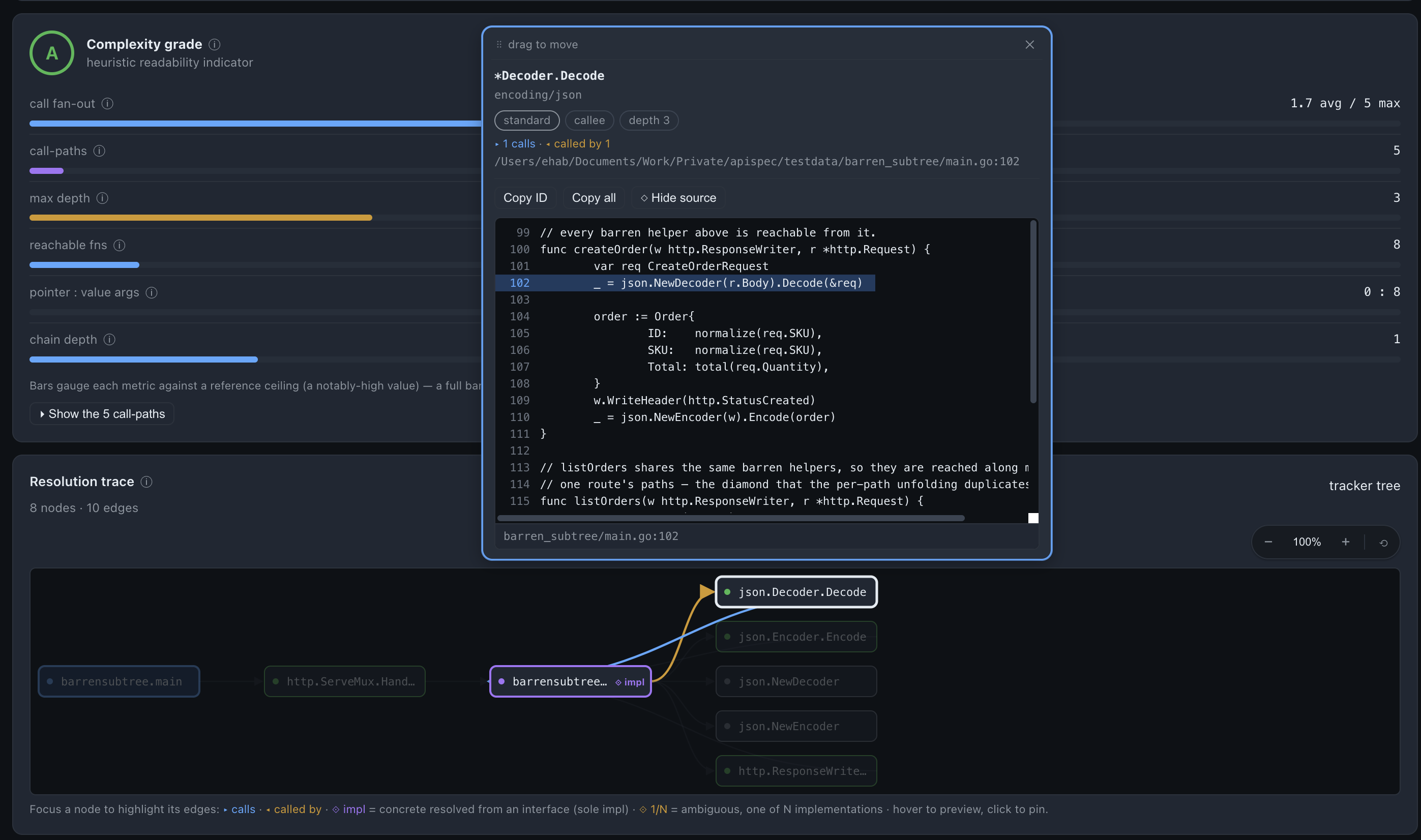This screenshot has width=1421, height=840.
Task: Follow the 1 calls link
Action: point(515,144)
